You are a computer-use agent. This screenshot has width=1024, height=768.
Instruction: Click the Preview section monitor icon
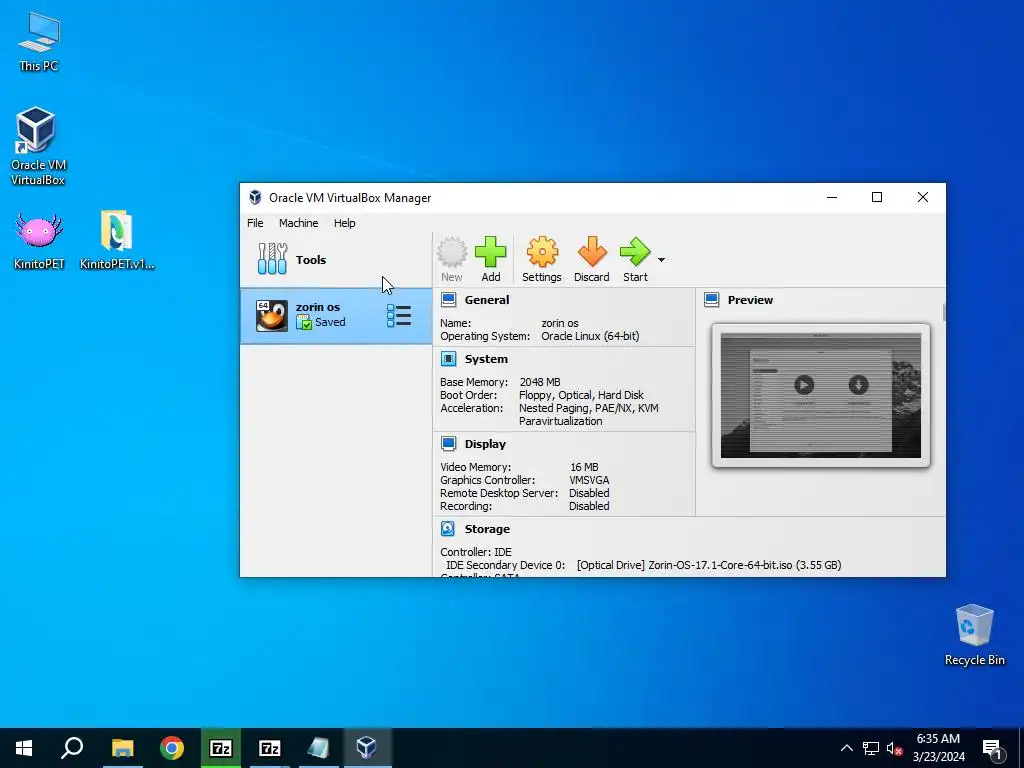(x=711, y=300)
